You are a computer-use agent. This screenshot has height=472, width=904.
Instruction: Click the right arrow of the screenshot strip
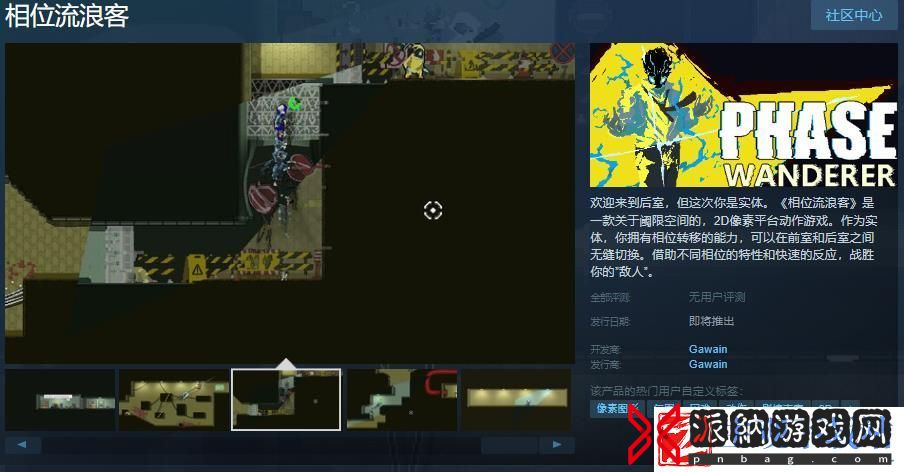pyautogui.click(x=556, y=444)
